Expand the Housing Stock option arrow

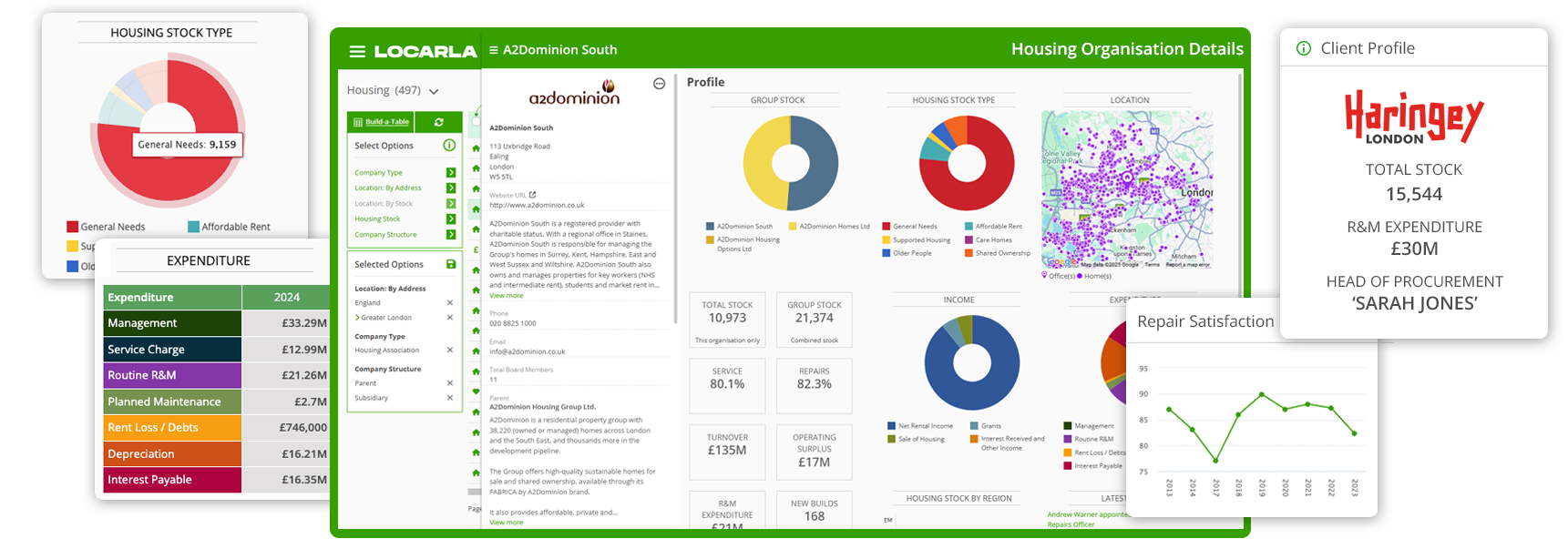451,219
